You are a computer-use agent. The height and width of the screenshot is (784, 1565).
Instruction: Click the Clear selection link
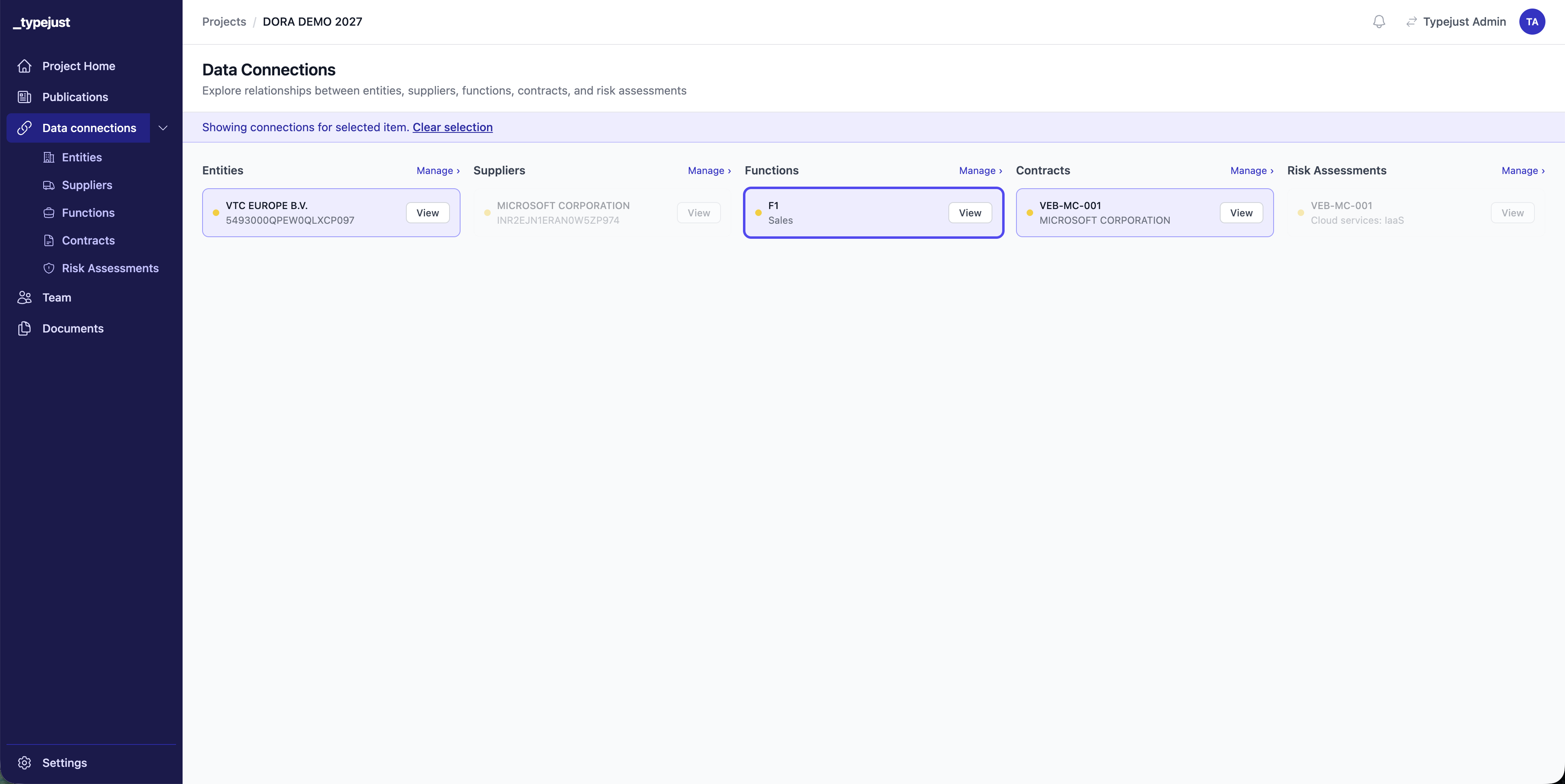coord(452,128)
